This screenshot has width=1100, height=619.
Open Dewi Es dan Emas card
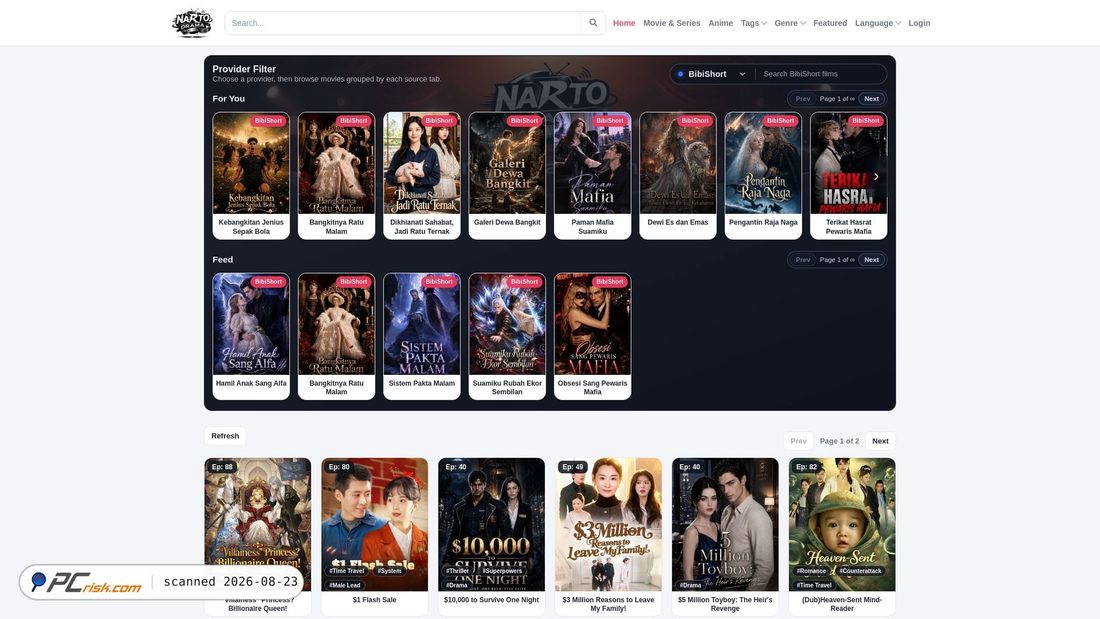678,175
